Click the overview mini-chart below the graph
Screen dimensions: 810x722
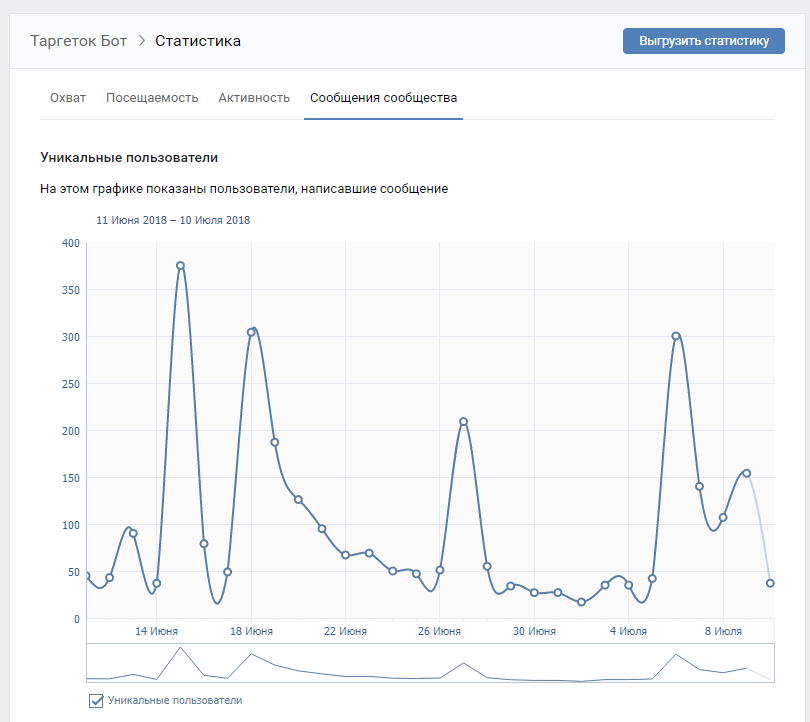[430, 664]
